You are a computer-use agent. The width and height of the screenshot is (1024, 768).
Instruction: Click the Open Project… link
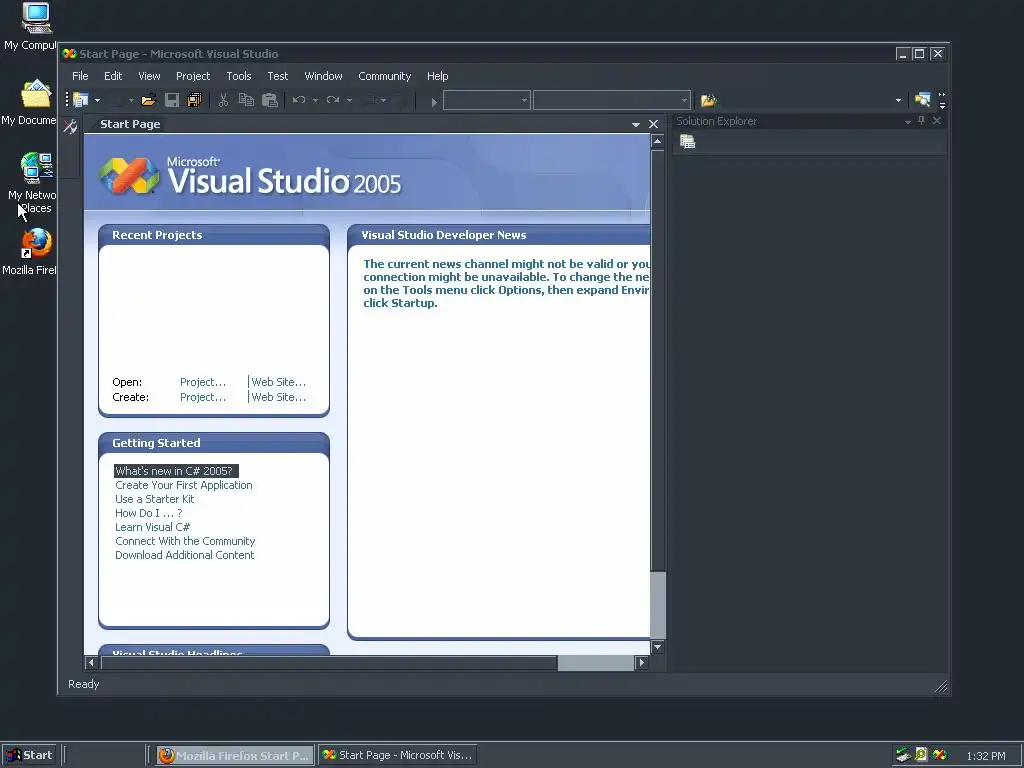point(203,382)
